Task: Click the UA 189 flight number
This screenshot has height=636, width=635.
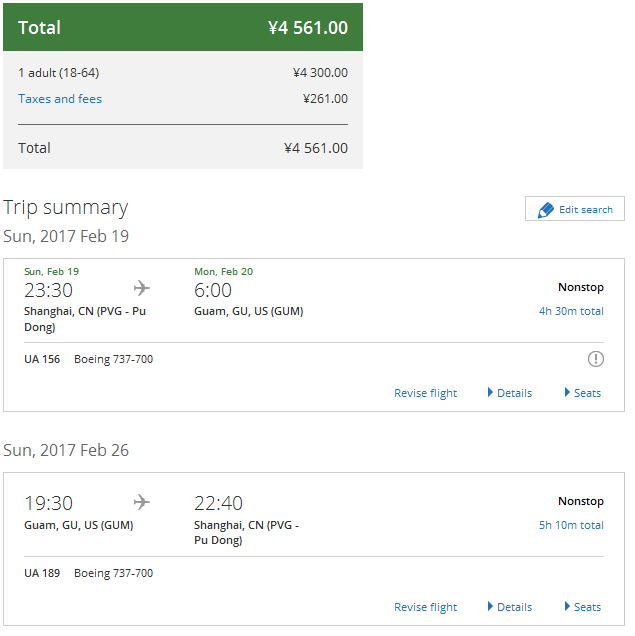Action: tap(40, 573)
